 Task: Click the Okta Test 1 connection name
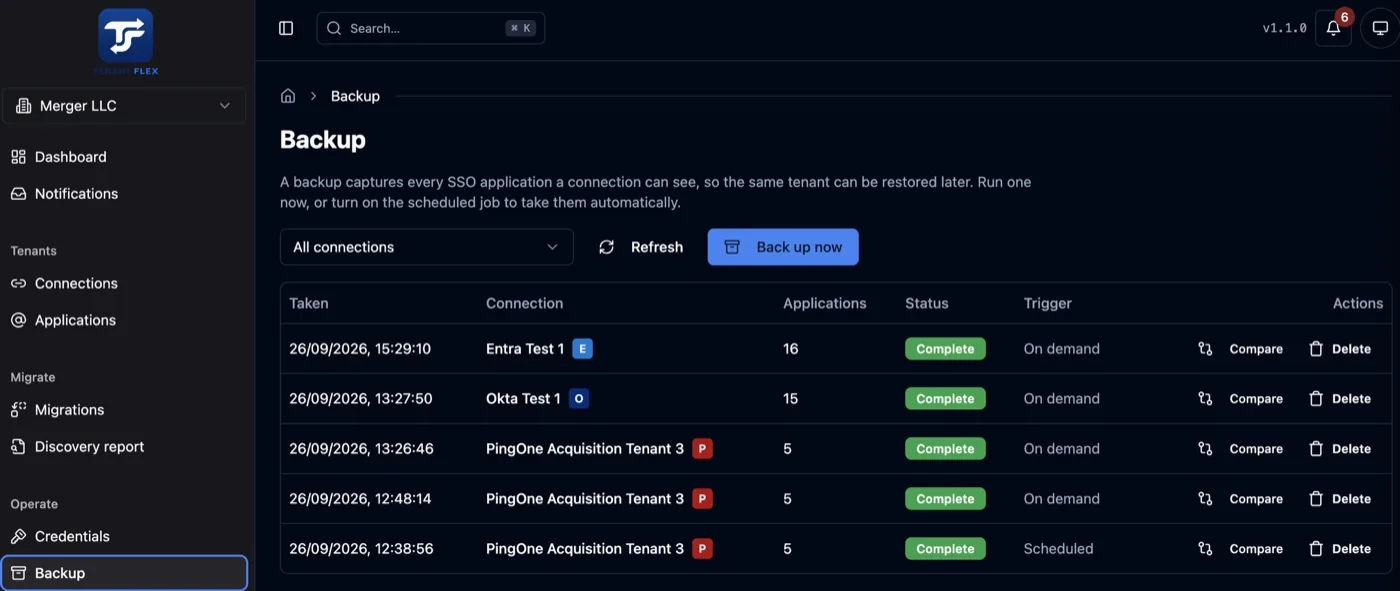click(x=523, y=399)
